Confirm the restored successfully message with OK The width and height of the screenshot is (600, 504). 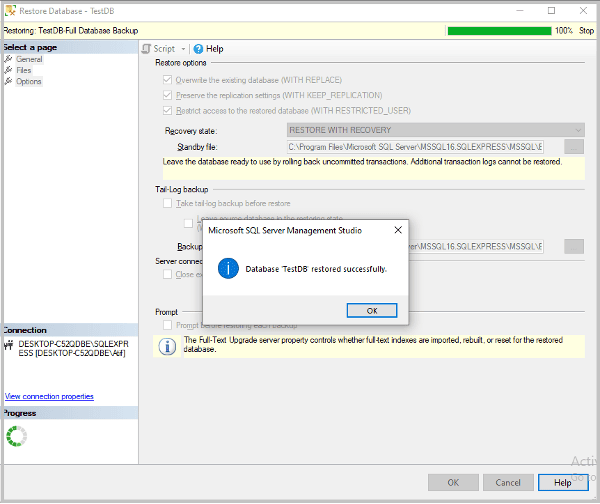click(372, 310)
